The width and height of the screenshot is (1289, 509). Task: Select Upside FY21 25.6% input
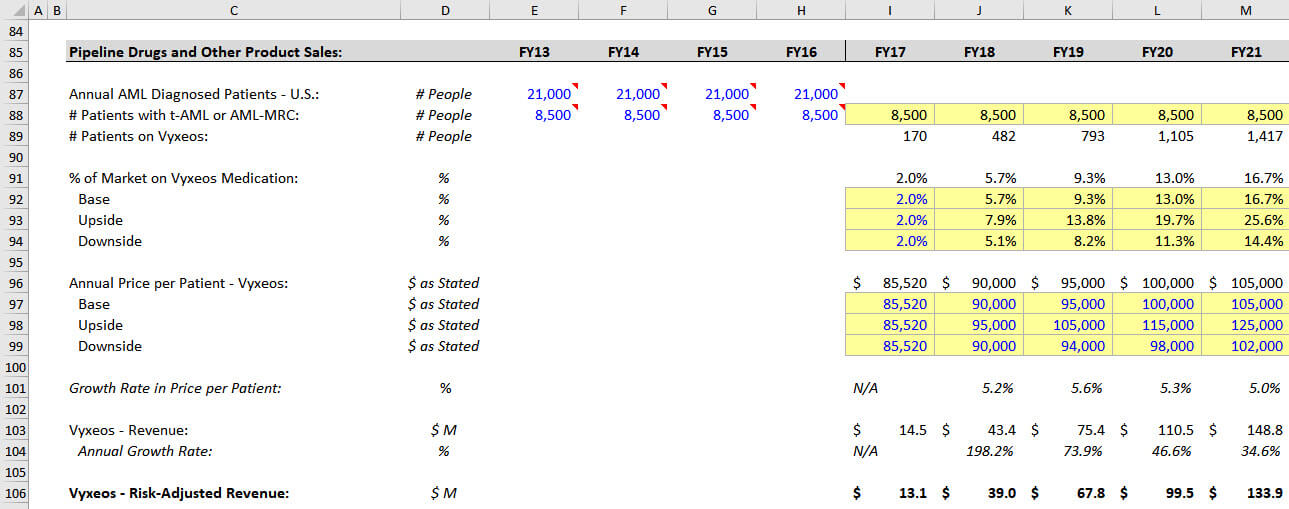[1243, 220]
